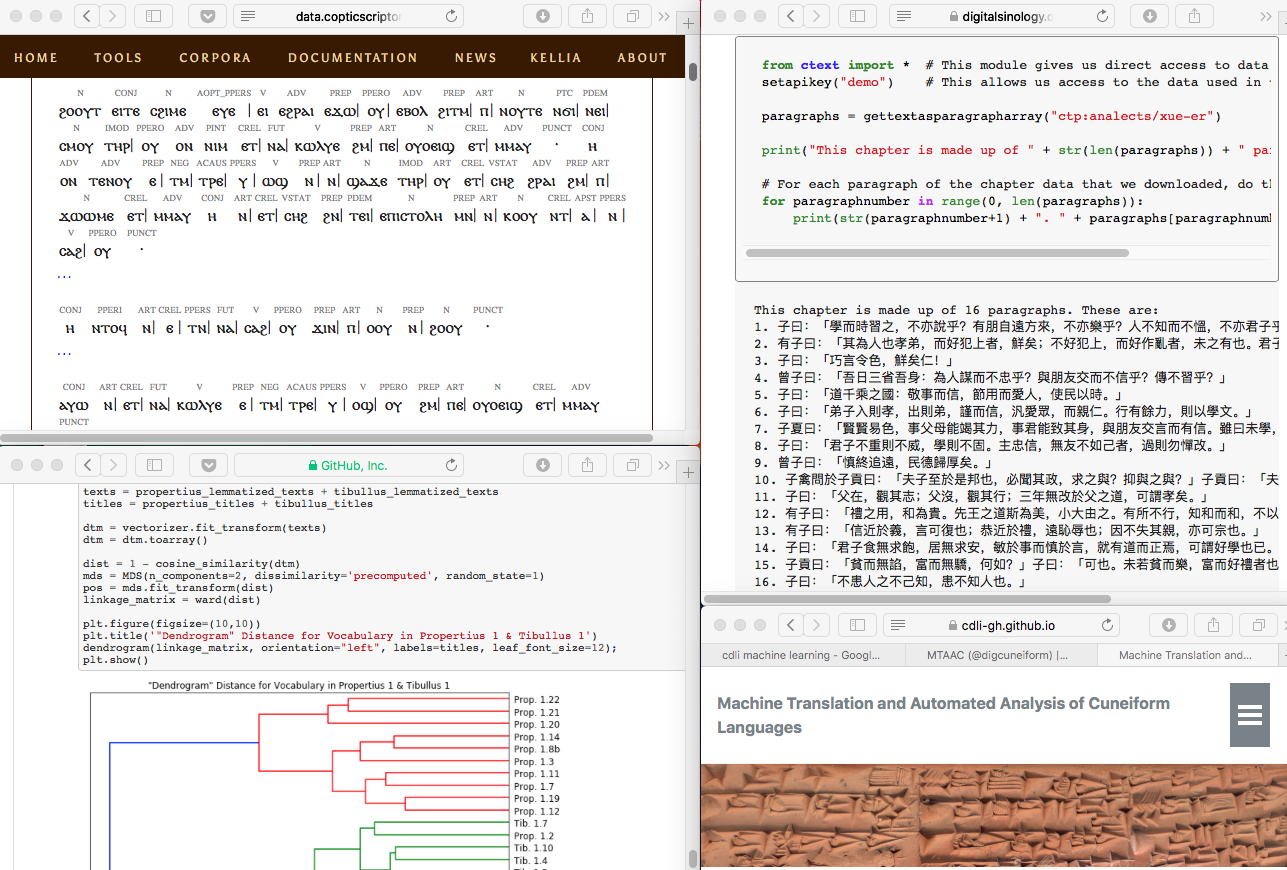This screenshot has height=870, width=1287.
Task: Show tab overview in Coptic Scriptorium window
Action: [632, 16]
